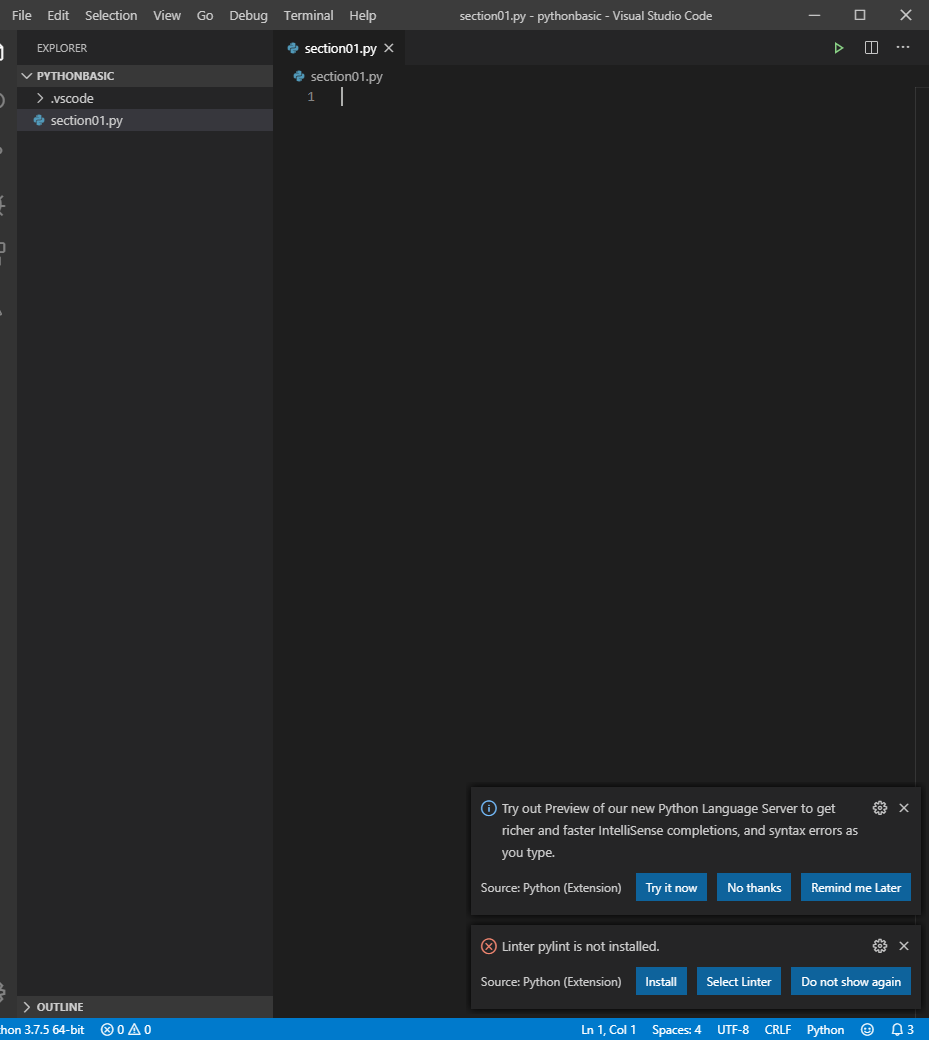Run Python file with the green play icon
The width and height of the screenshot is (929, 1040).
(x=838, y=48)
